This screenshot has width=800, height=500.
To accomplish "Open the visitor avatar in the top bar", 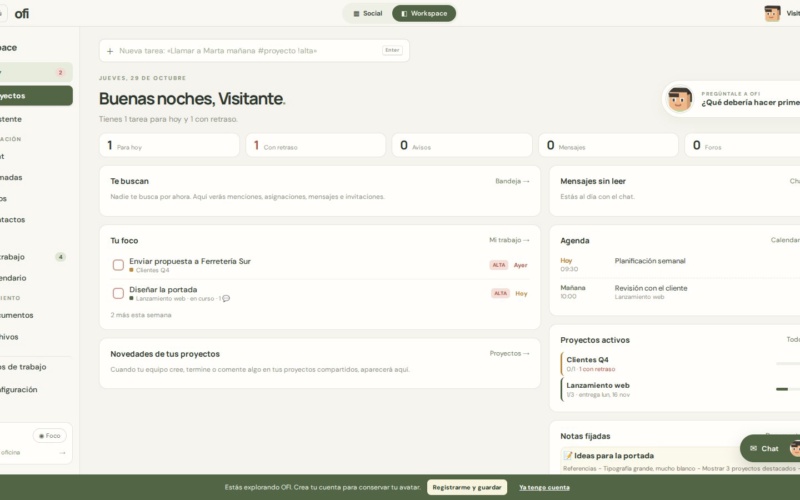I will (772, 13).
